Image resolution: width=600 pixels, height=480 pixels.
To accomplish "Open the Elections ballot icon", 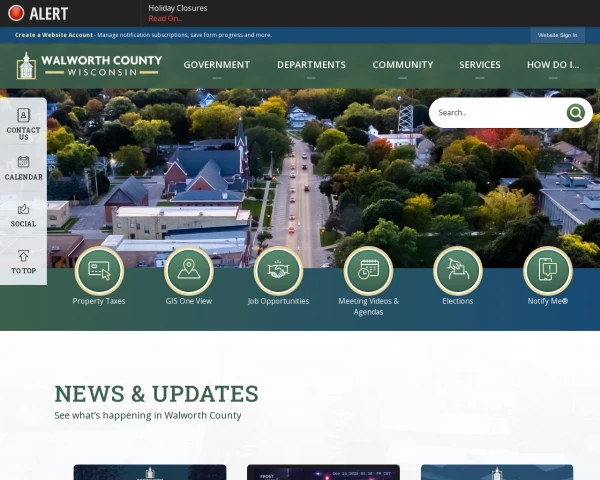I will point(458,271).
